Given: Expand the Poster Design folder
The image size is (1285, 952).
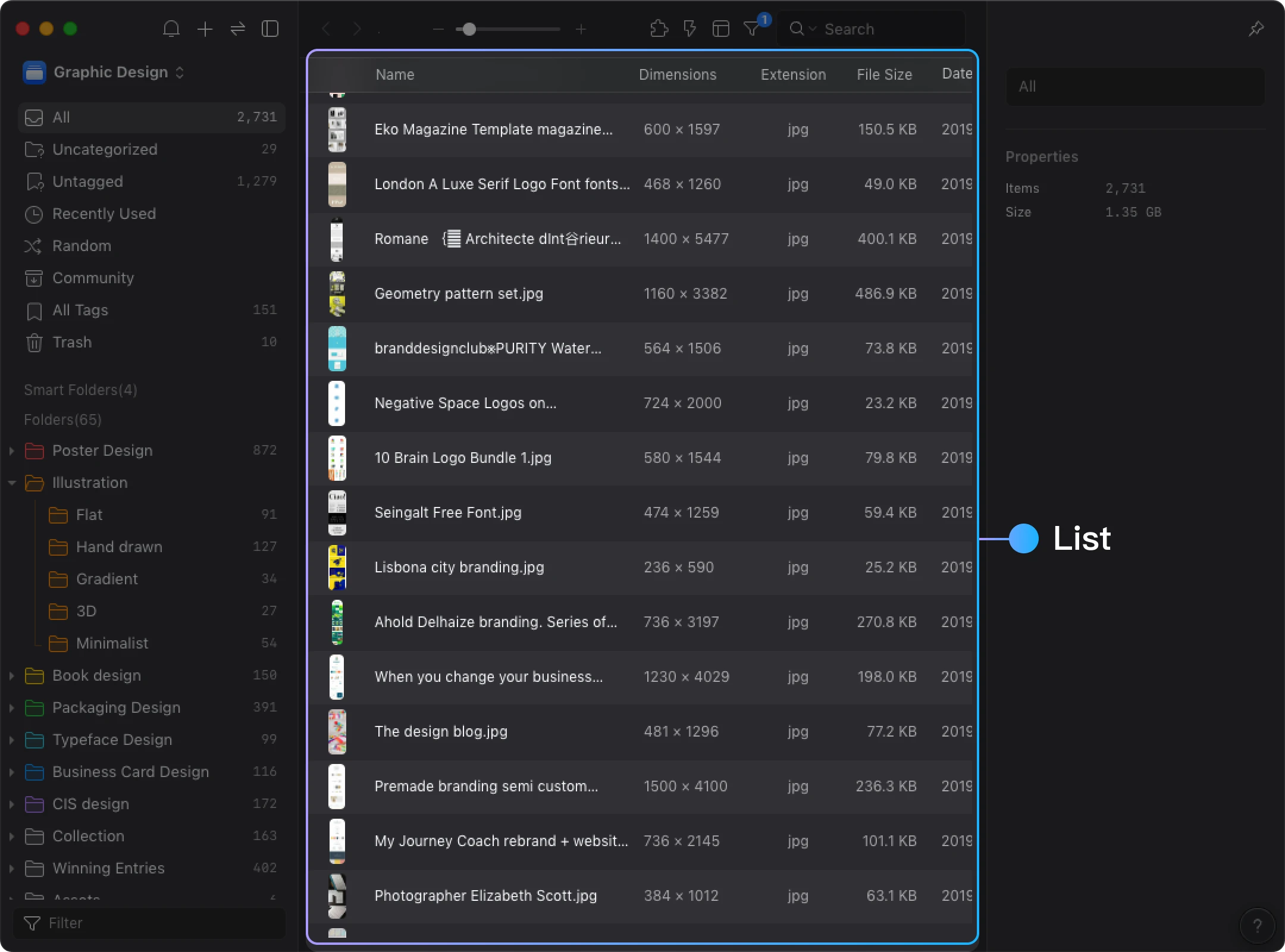Looking at the screenshot, I should point(11,450).
